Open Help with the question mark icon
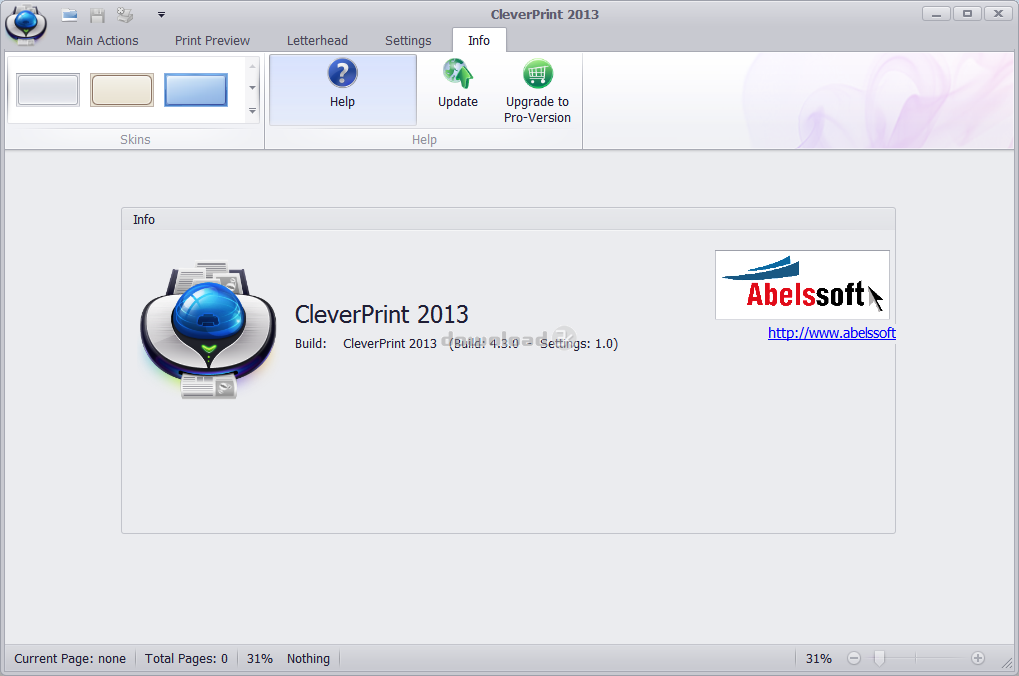This screenshot has width=1019, height=676. pyautogui.click(x=342, y=89)
